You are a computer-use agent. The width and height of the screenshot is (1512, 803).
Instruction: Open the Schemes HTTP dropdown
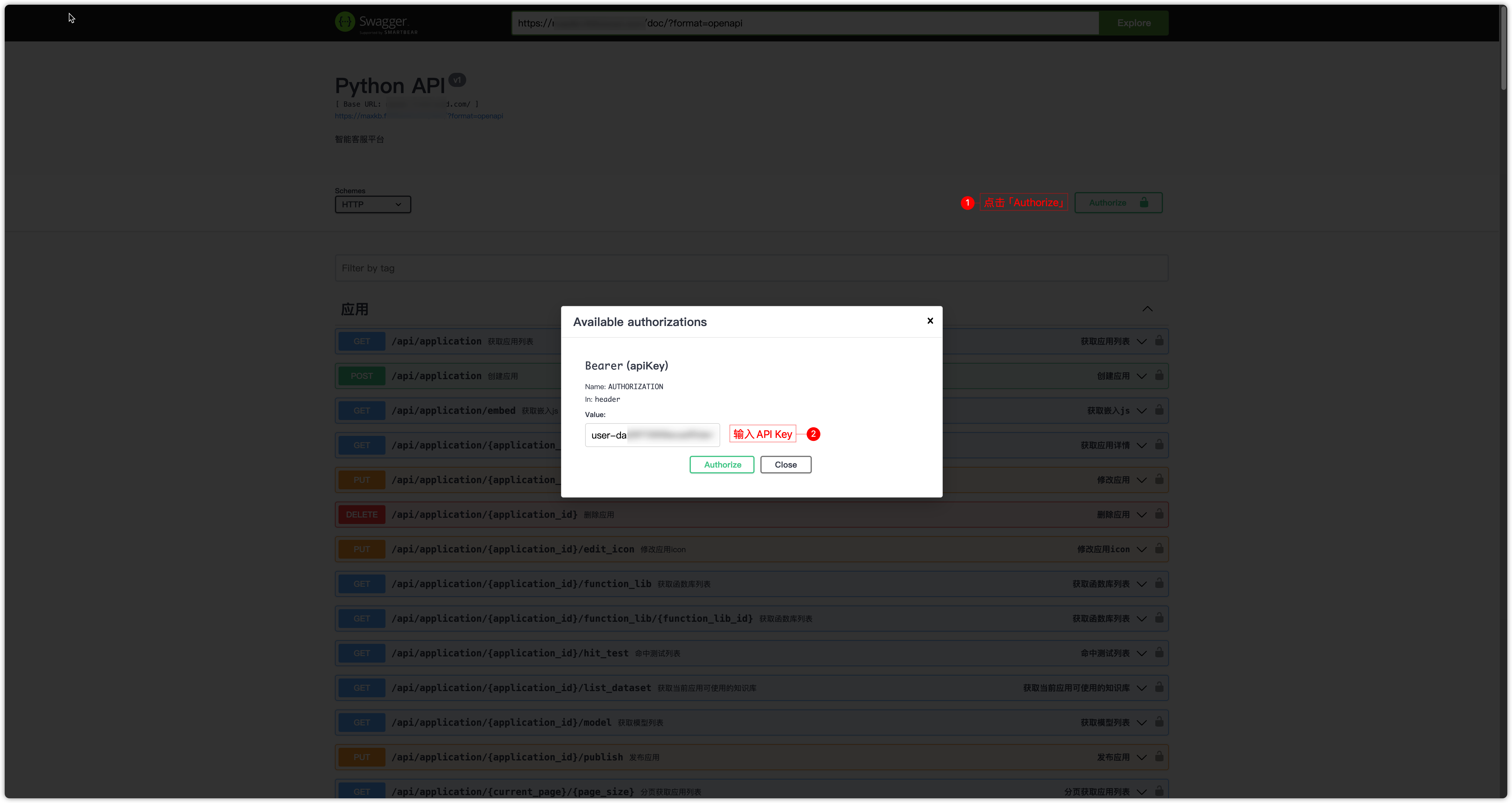[x=372, y=204]
